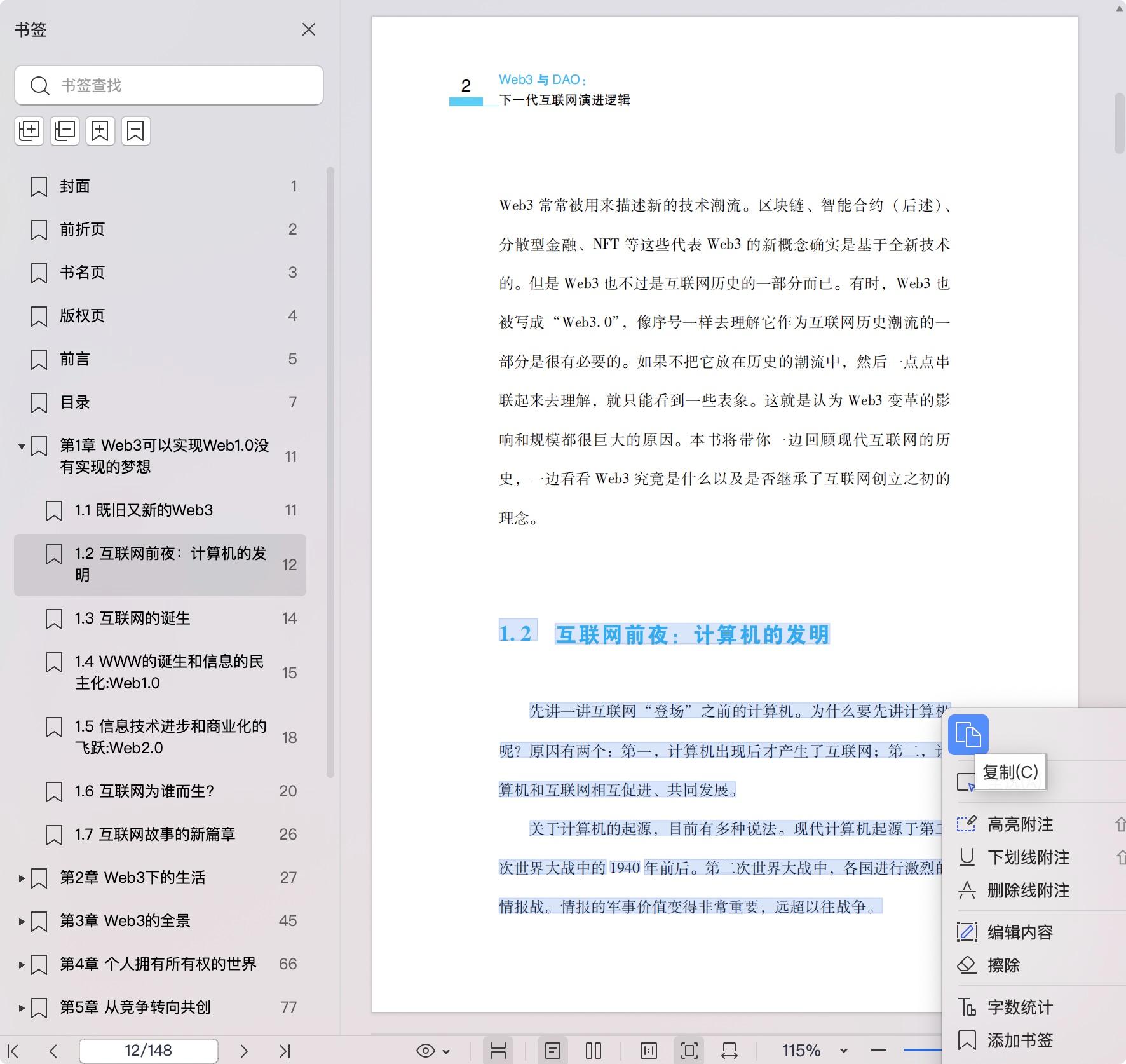Viewport: 1126px width, 1064px height.
Task: Open bookmark 1.3 互联网的诞生
Action: pyautogui.click(x=132, y=618)
